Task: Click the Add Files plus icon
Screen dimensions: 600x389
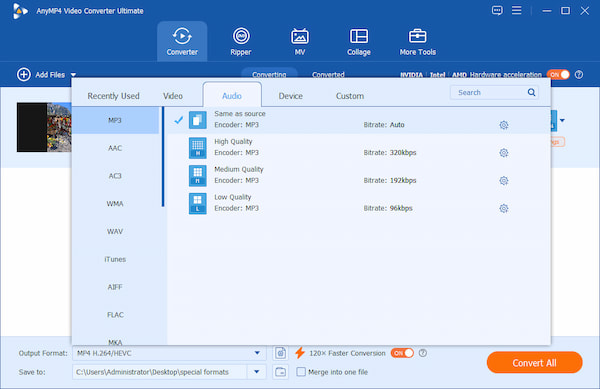Action: tap(24, 75)
